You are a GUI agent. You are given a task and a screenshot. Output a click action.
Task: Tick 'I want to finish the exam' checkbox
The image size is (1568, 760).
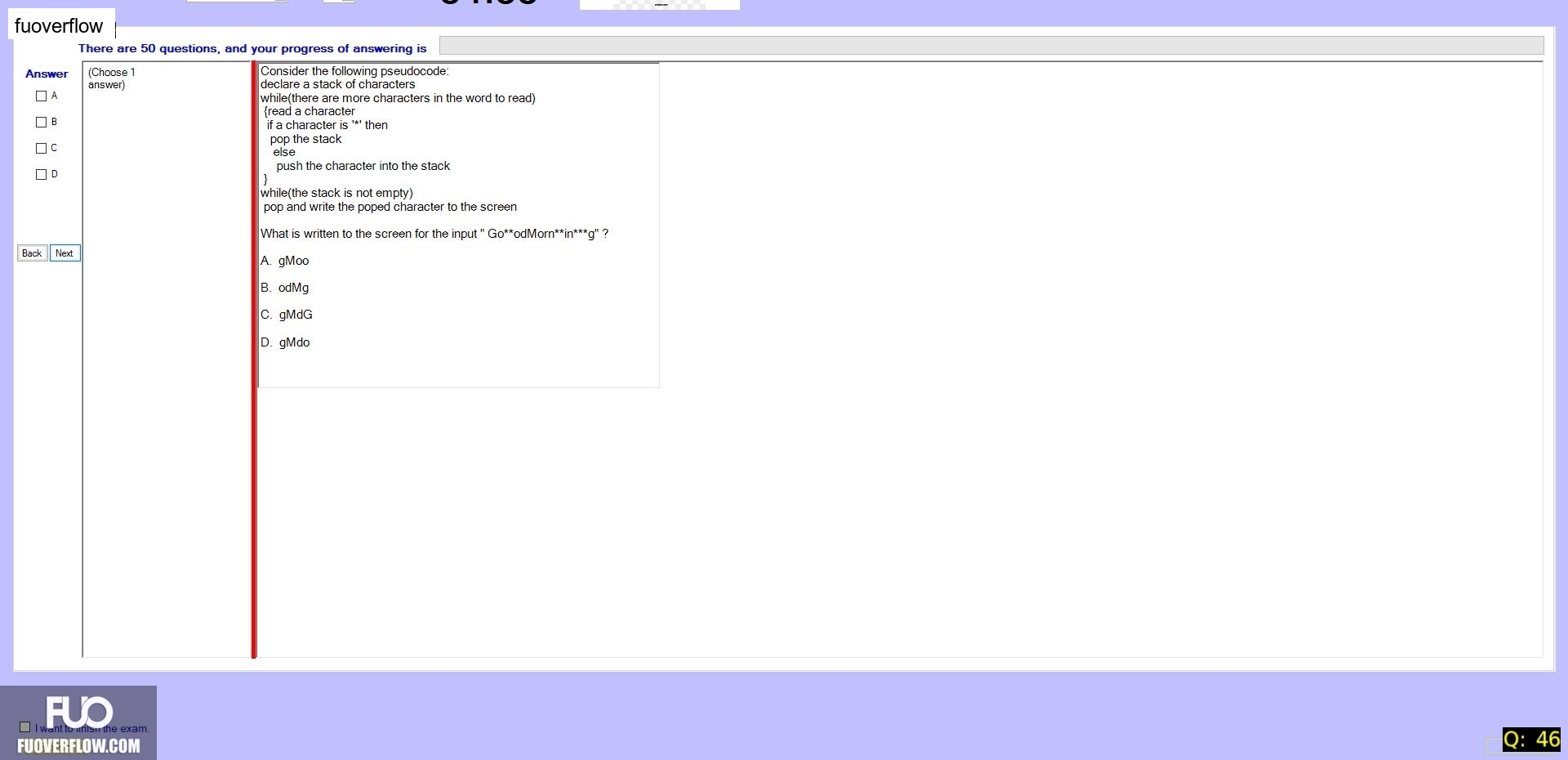(x=24, y=726)
